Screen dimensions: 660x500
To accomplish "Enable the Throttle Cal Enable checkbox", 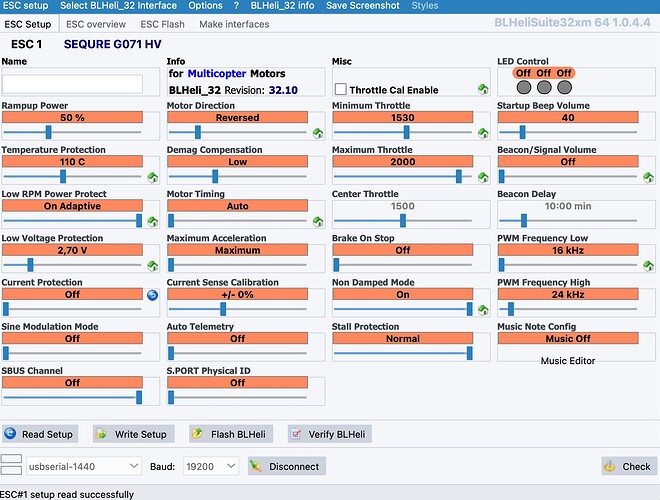I will pos(341,89).
